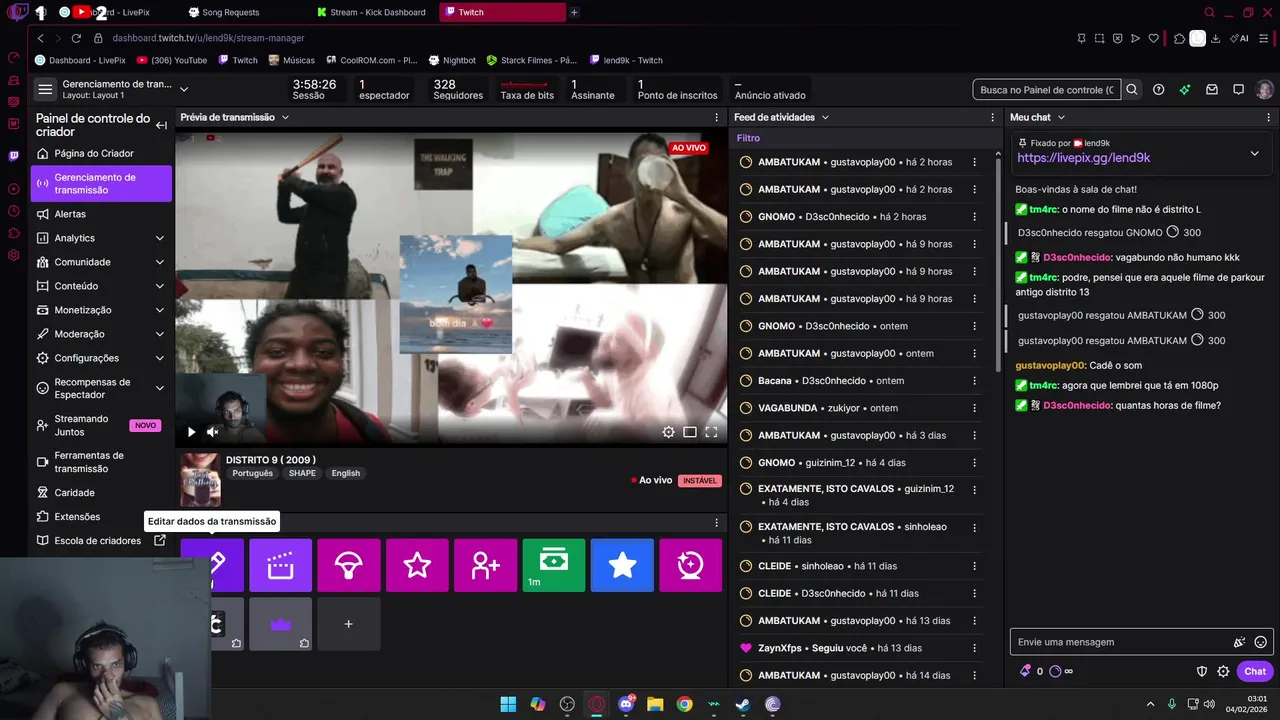The width and height of the screenshot is (1280, 720).
Task: Open Ferramentas de transmissão in sidebar
Action: coord(100,462)
